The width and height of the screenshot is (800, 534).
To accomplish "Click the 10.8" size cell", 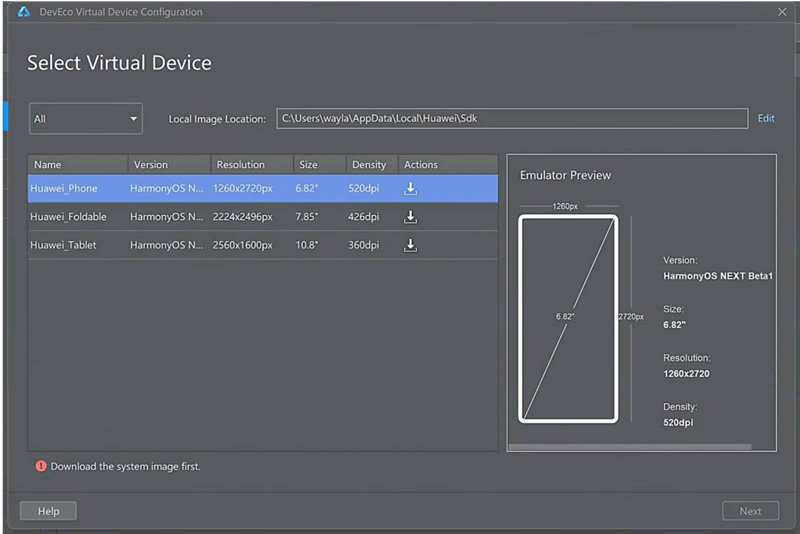I will pyautogui.click(x=307, y=245).
